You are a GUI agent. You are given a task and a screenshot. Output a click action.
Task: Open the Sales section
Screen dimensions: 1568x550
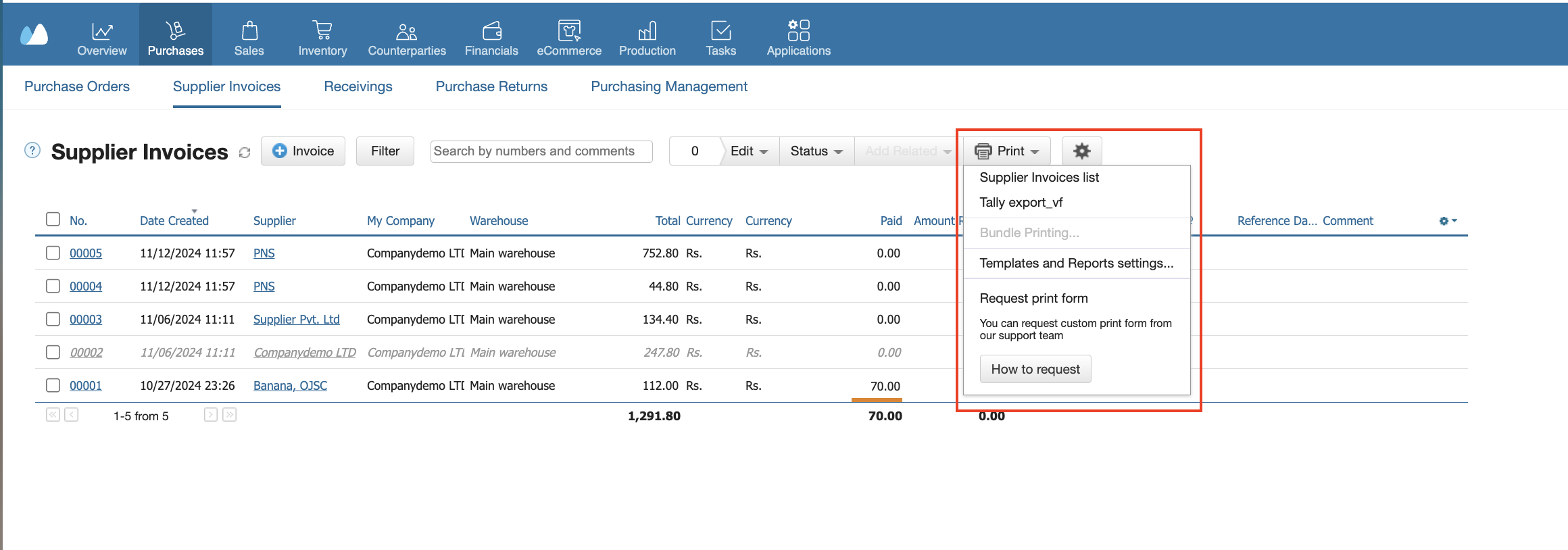point(249,39)
